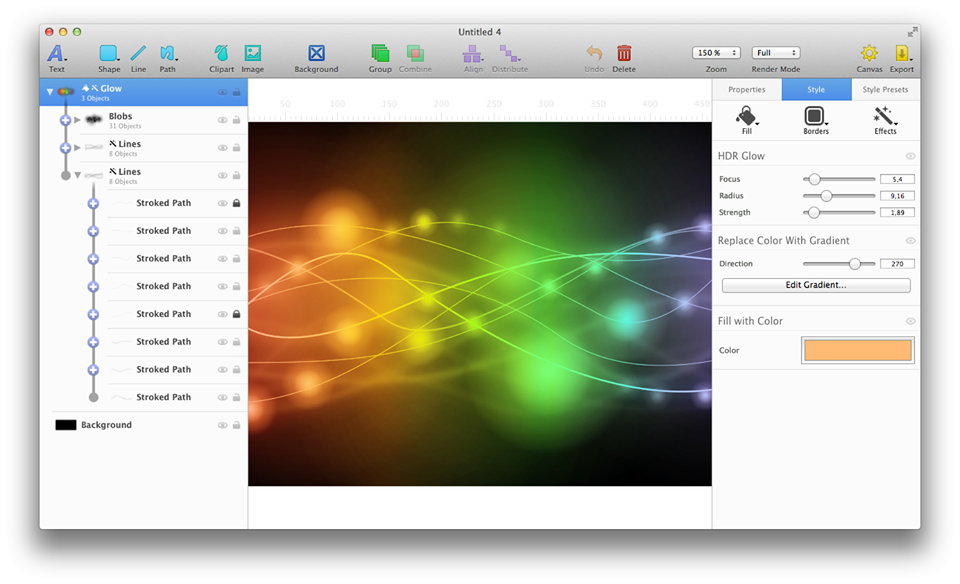960x584 pixels.
Task: Click the Direction value field 270
Action: 897,264
